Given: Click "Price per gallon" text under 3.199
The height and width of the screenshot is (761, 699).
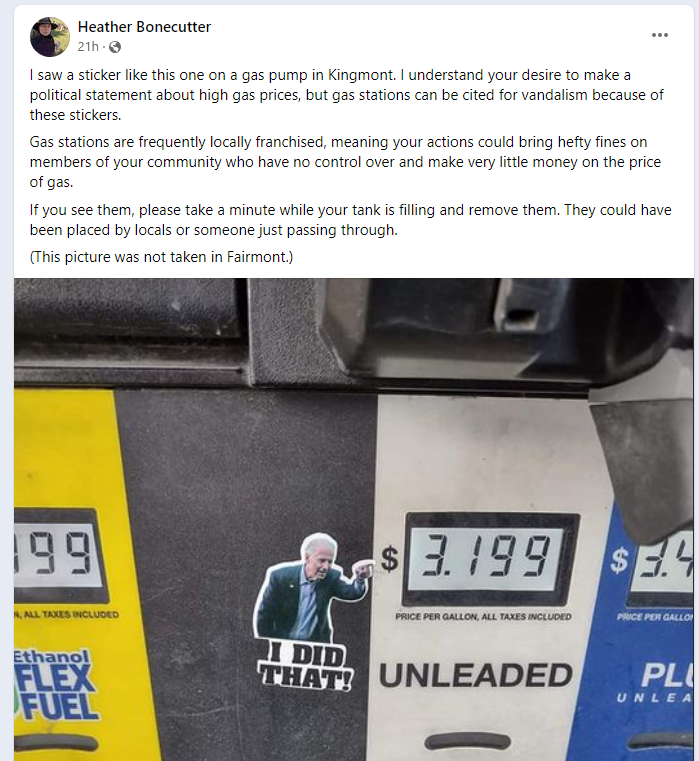Looking at the screenshot, I should coord(483,617).
